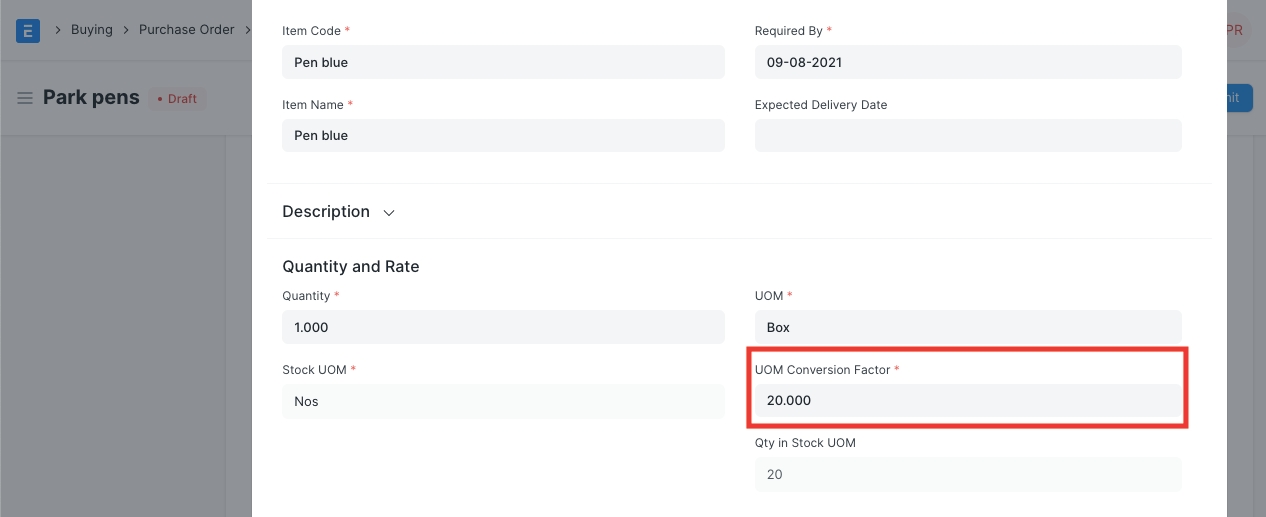Select the Item Code field

click(x=503, y=62)
